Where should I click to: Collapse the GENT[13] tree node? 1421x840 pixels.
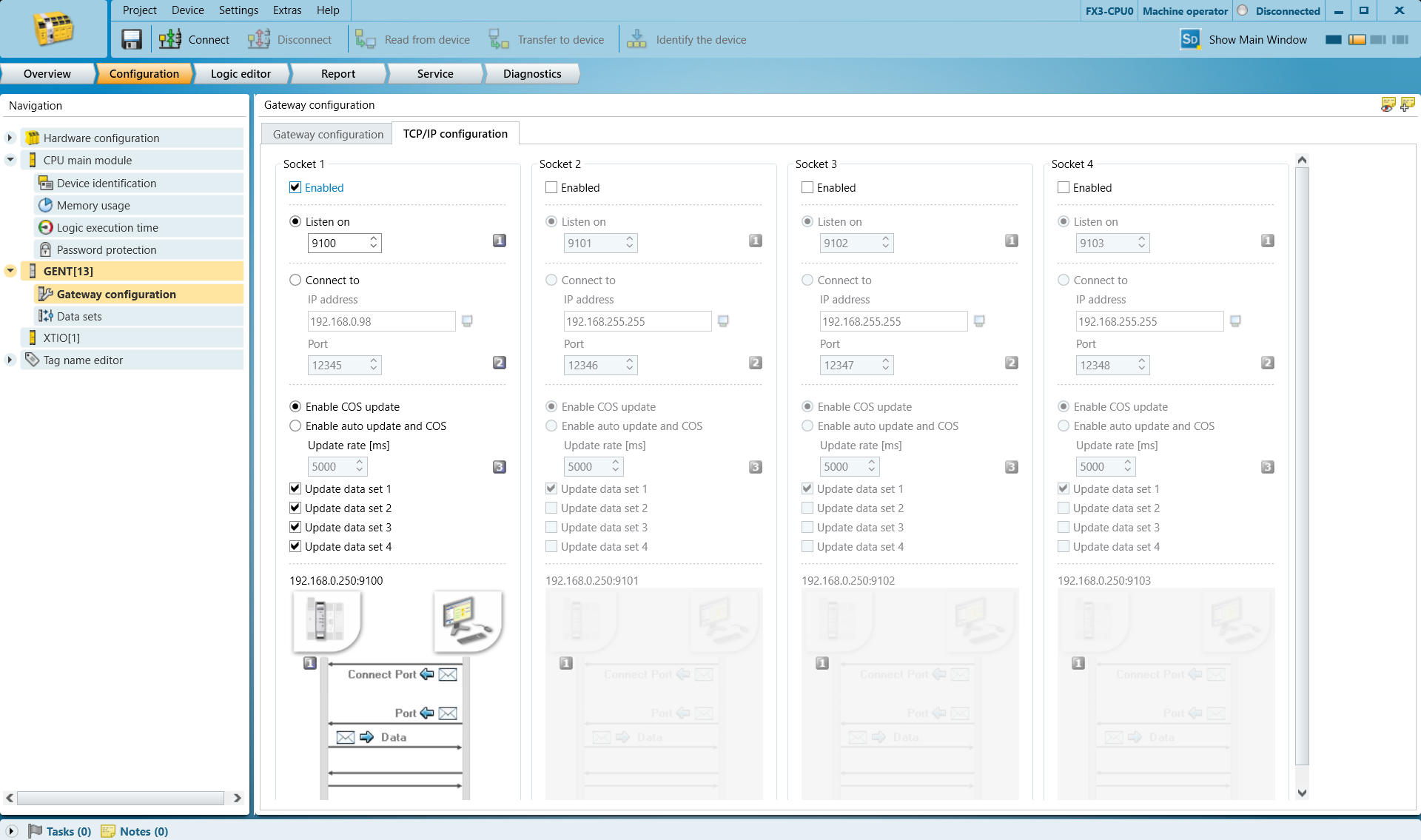pos(10,271)
